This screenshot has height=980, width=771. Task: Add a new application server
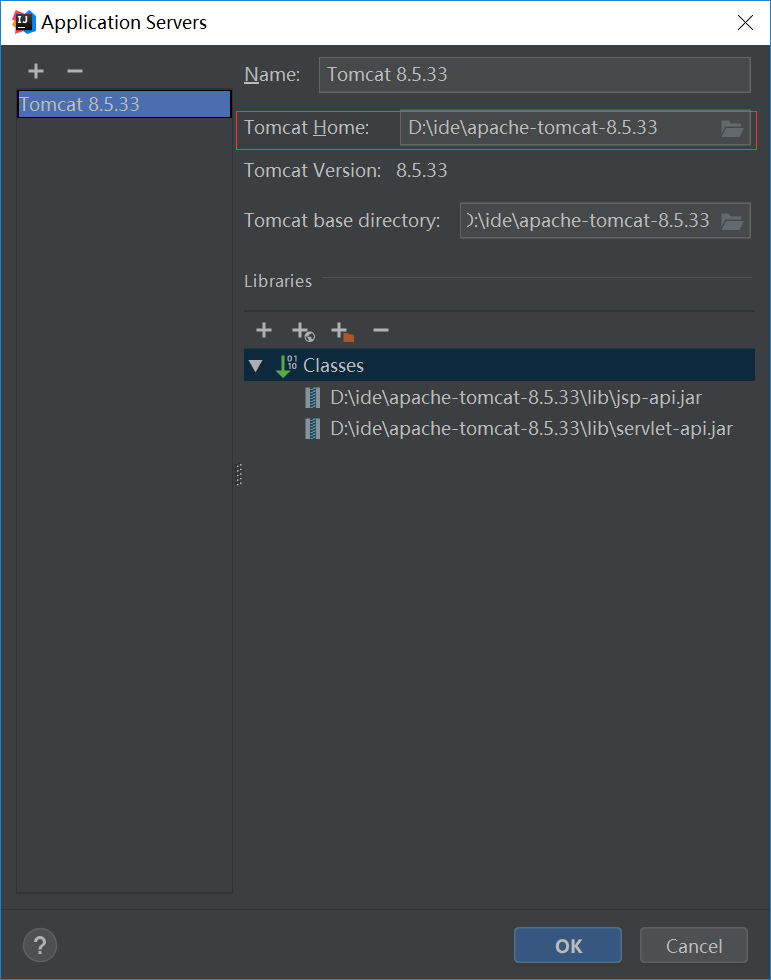point(36,71)
